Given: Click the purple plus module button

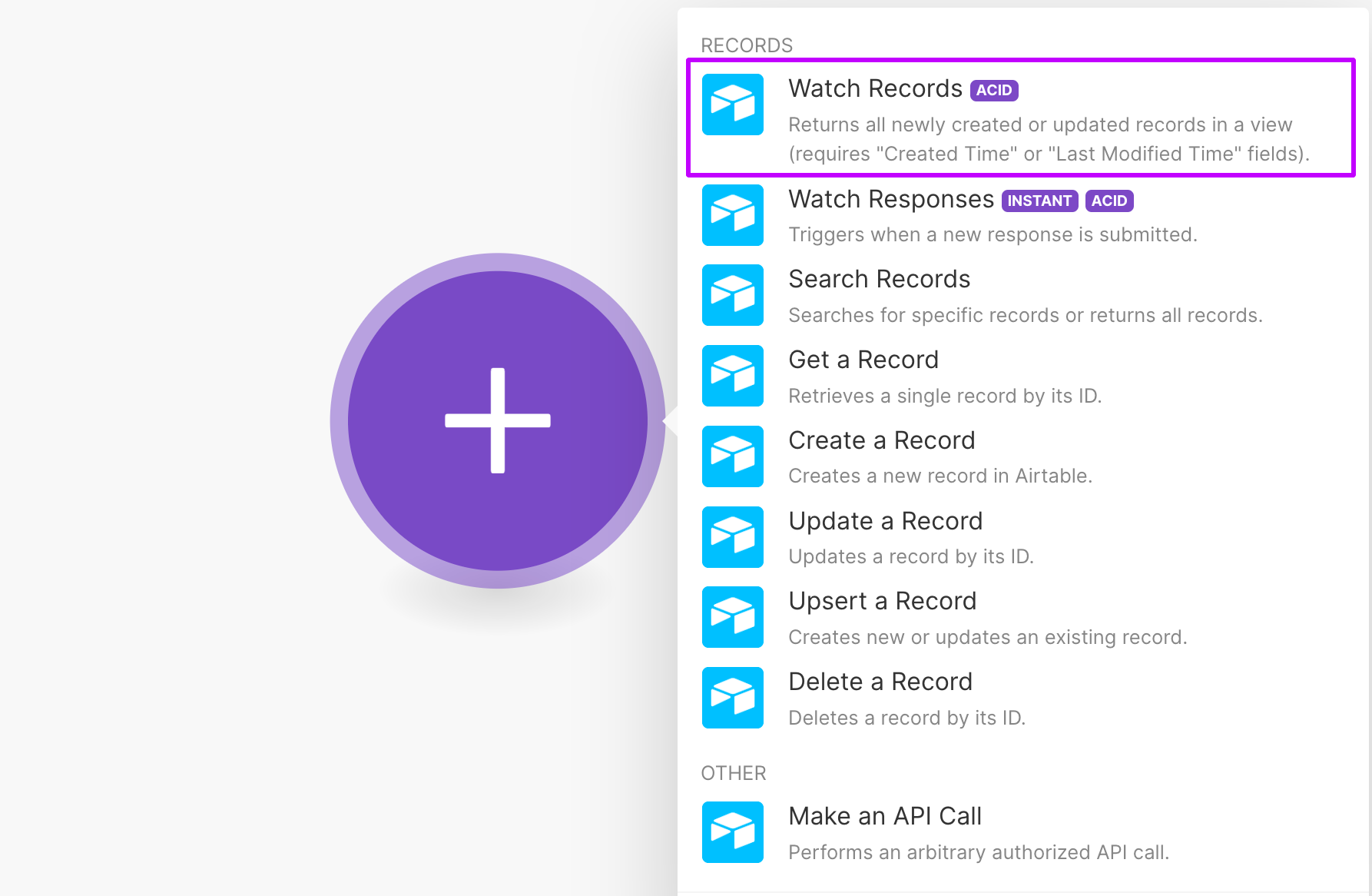Looking at the screenshot, I should pos(498,420).
